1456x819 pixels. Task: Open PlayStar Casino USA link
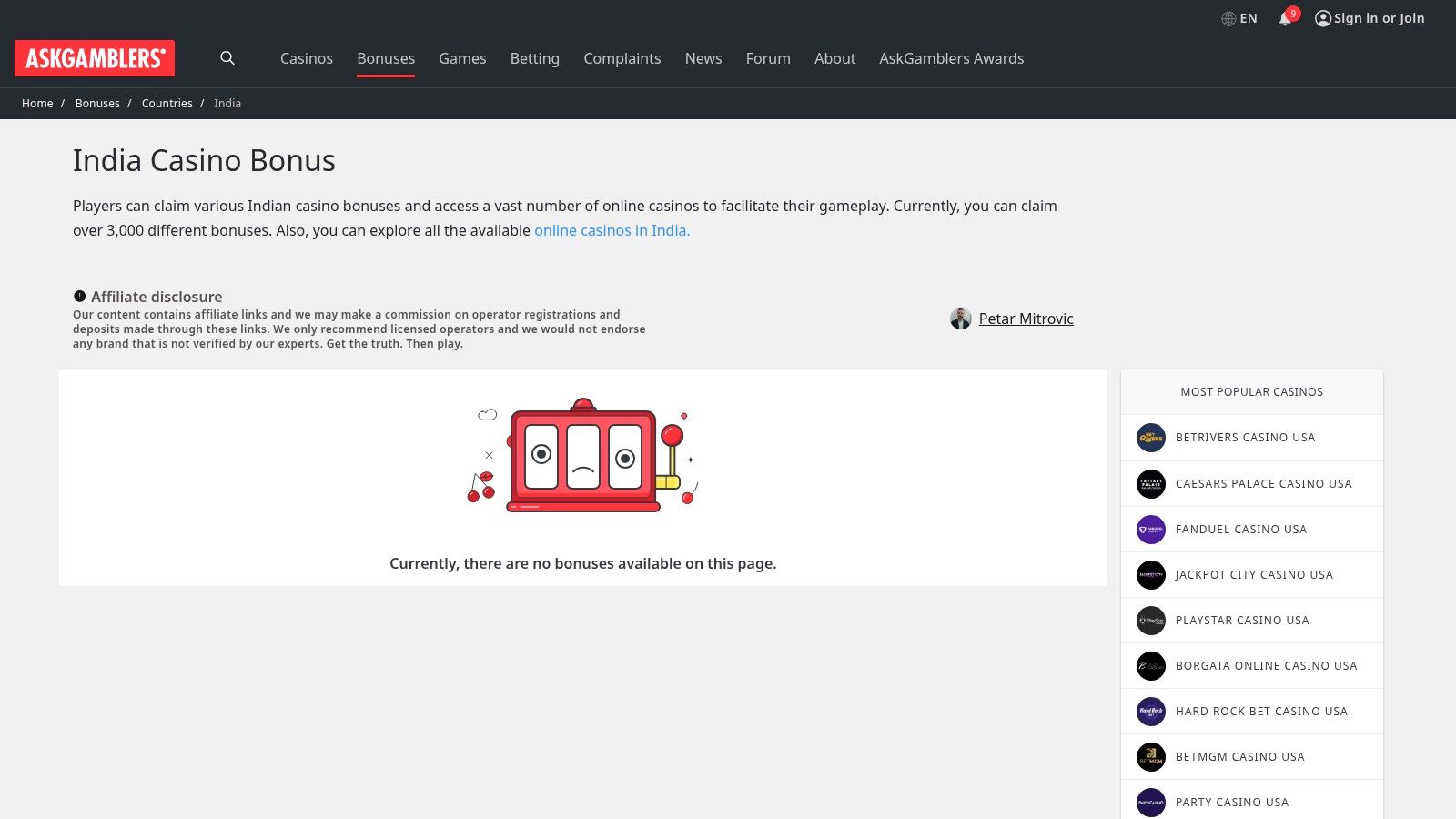pyautogui.click(x=1242, y=620)
